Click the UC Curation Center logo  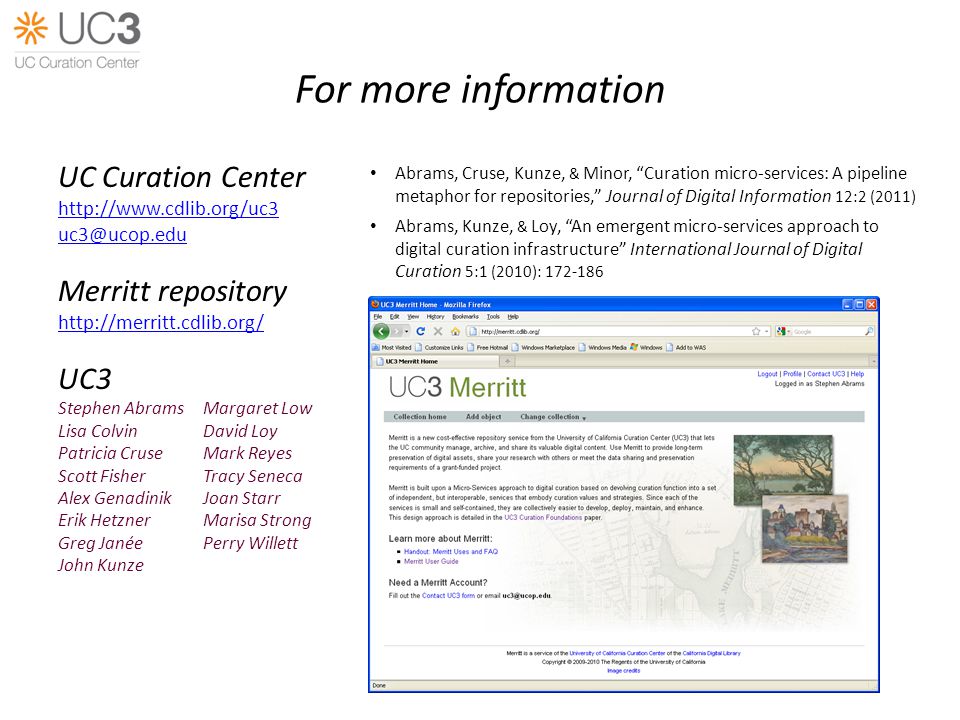coord(77,40)
